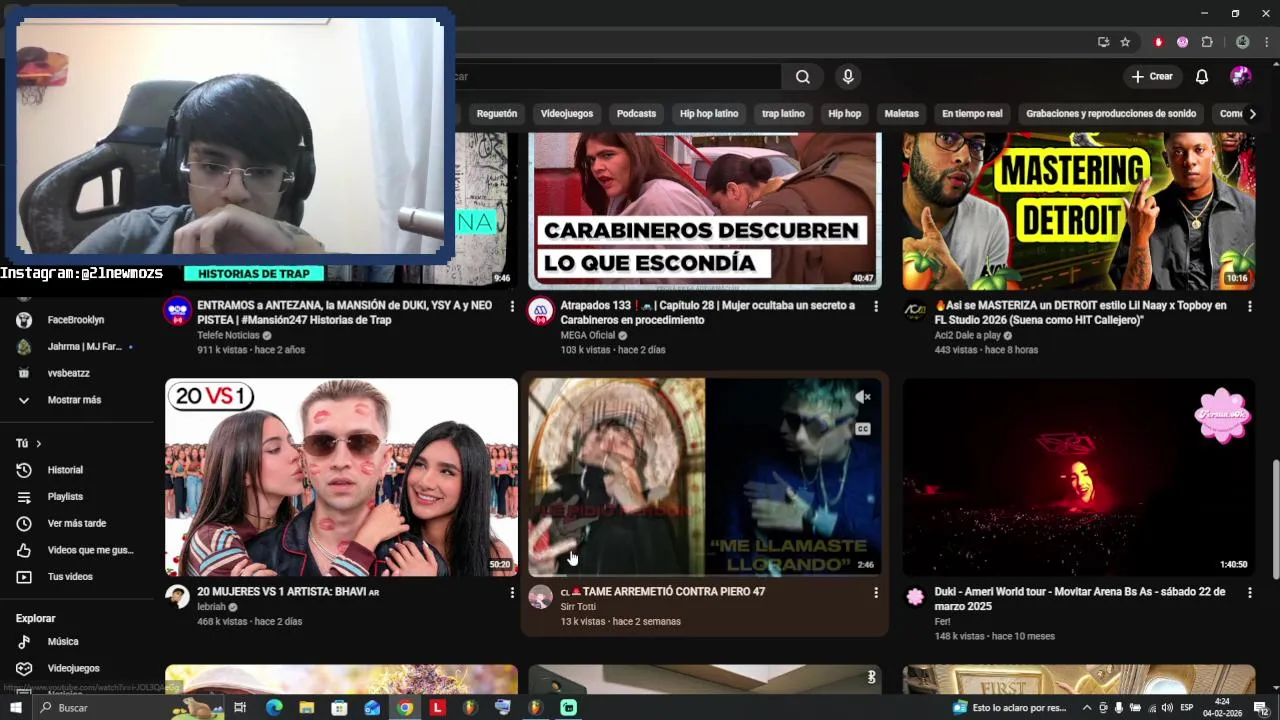Open Aci2 Dale a play channel avatar
The width and height of the screenshot is (1280, 720).
[x=915, y=310]
